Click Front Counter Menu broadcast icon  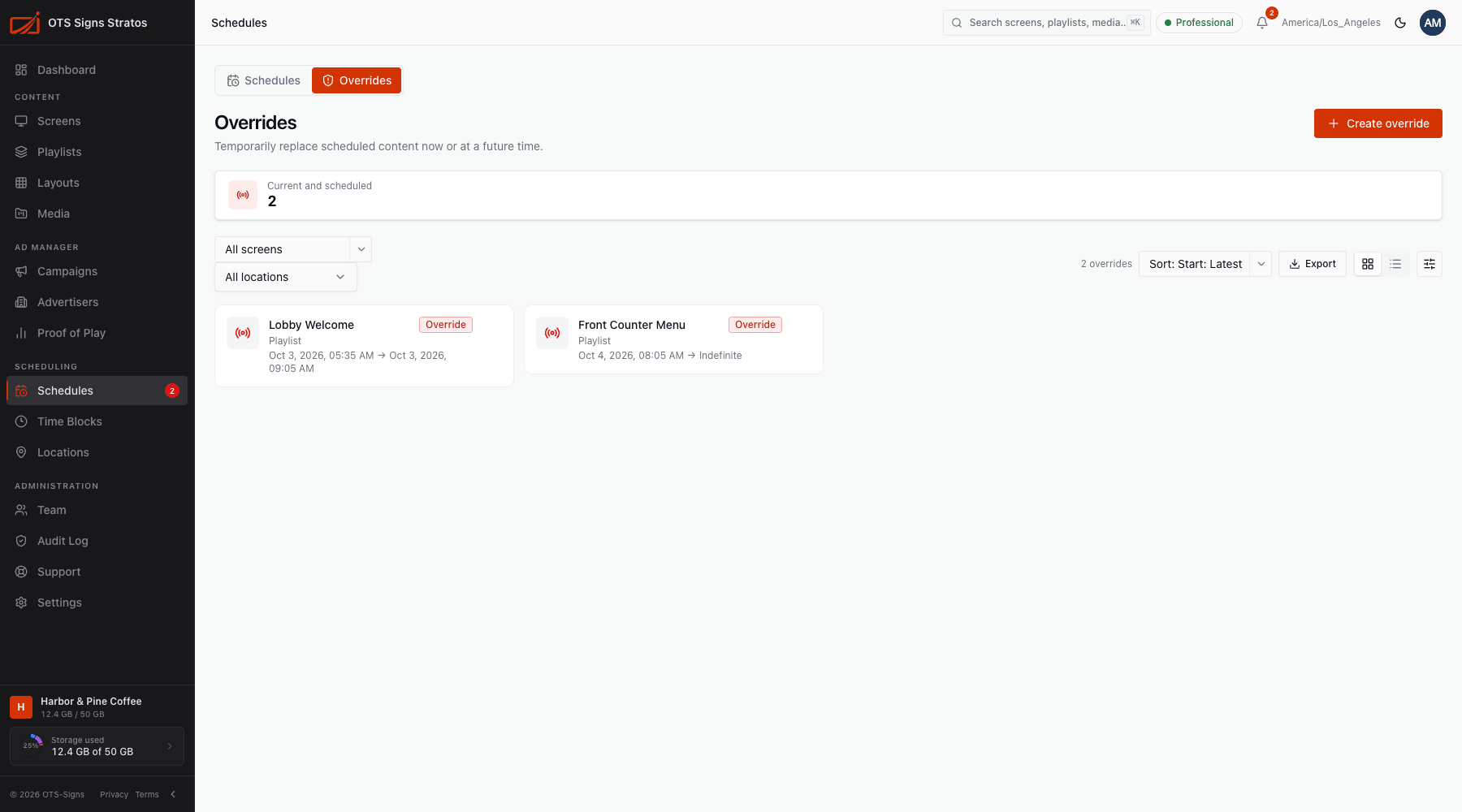tap(552, 333)
